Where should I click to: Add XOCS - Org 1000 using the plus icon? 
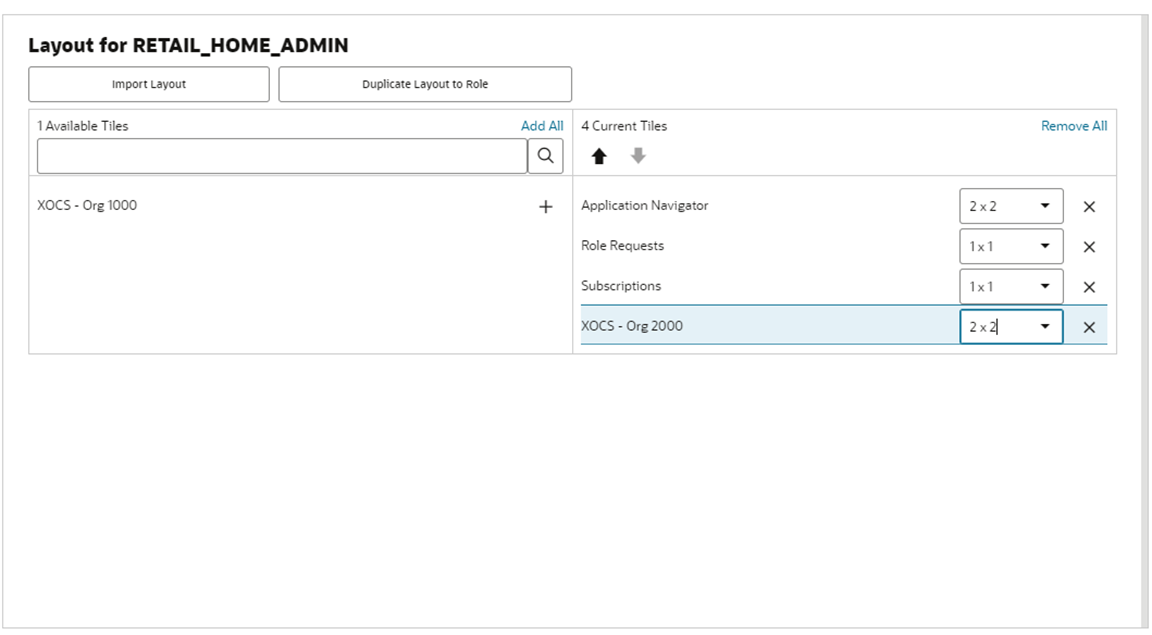click(x=546, y=206)
